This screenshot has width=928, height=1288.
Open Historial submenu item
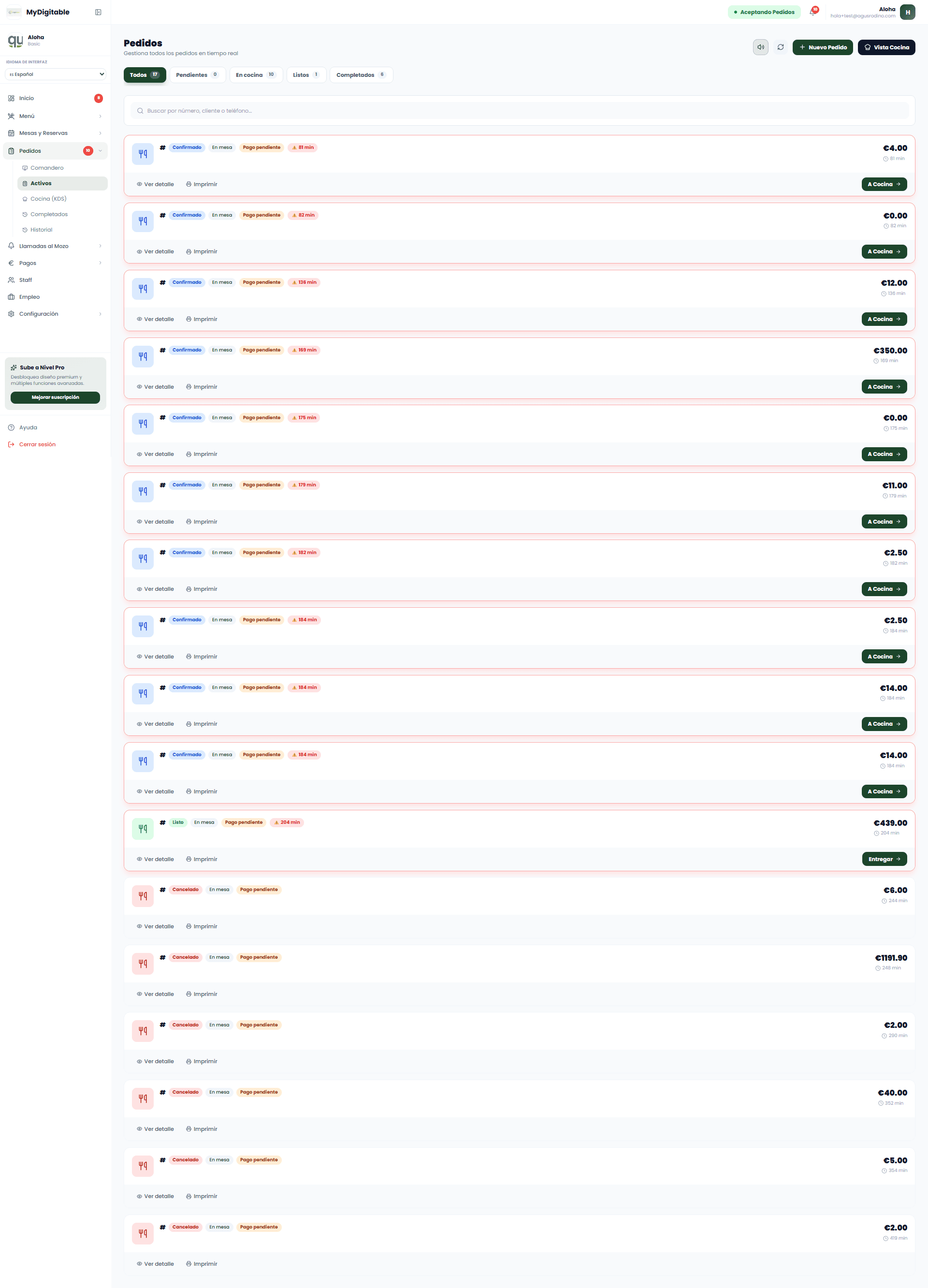click(x=62, y=230)
